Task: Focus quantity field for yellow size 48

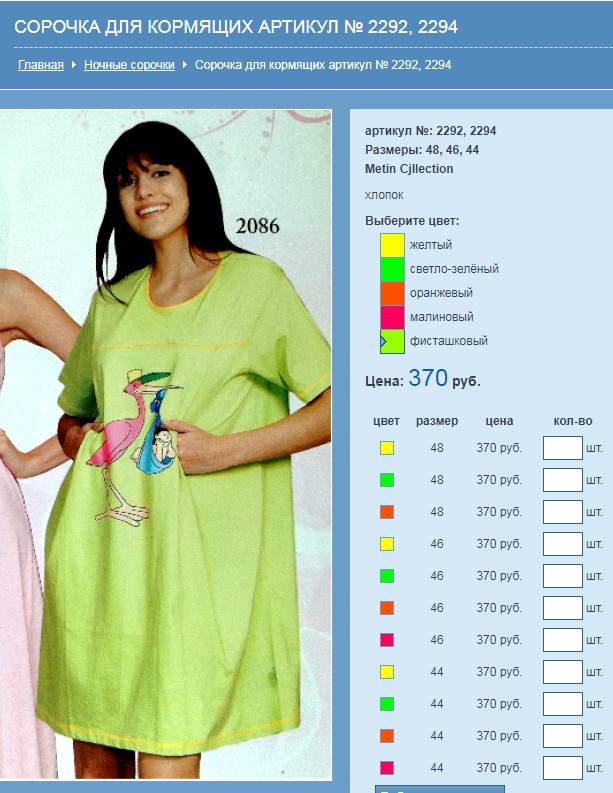Action: 563,448
